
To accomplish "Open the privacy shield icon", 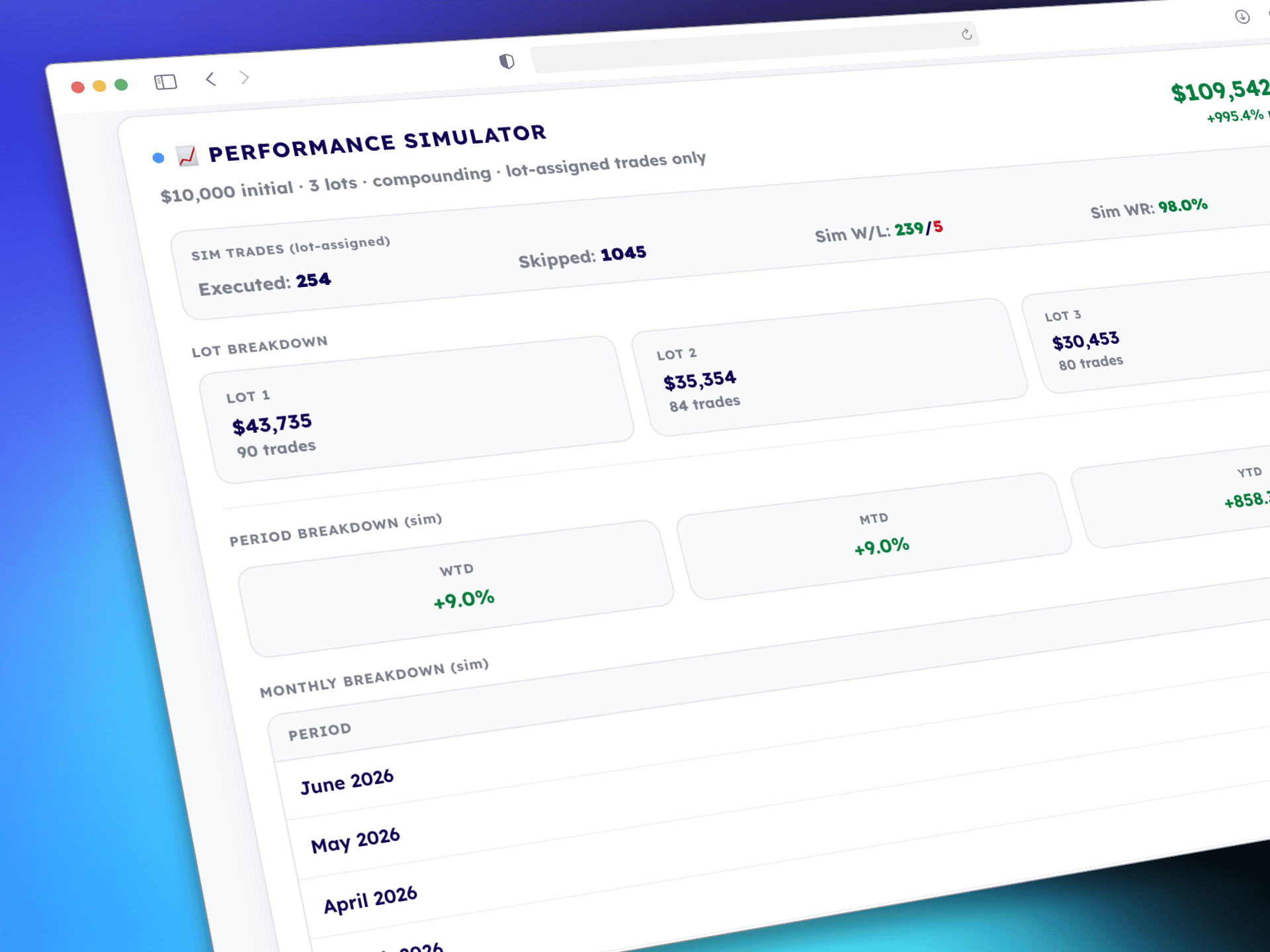I will [x=507, y=61].
